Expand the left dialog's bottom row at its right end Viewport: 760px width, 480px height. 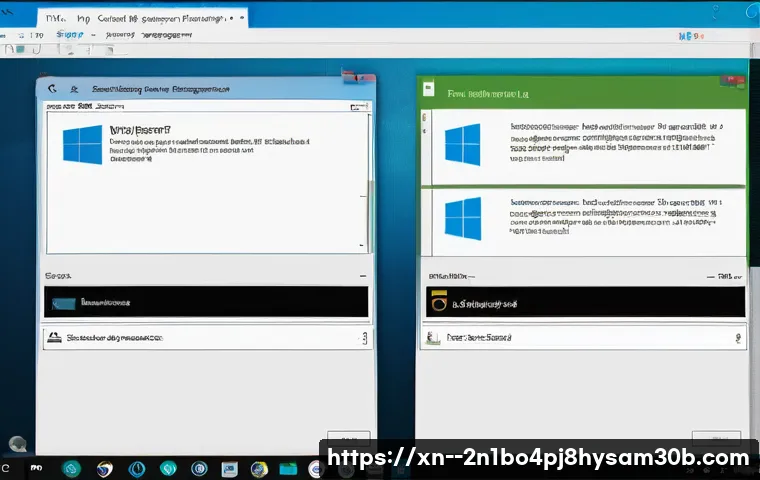[363, 339]
